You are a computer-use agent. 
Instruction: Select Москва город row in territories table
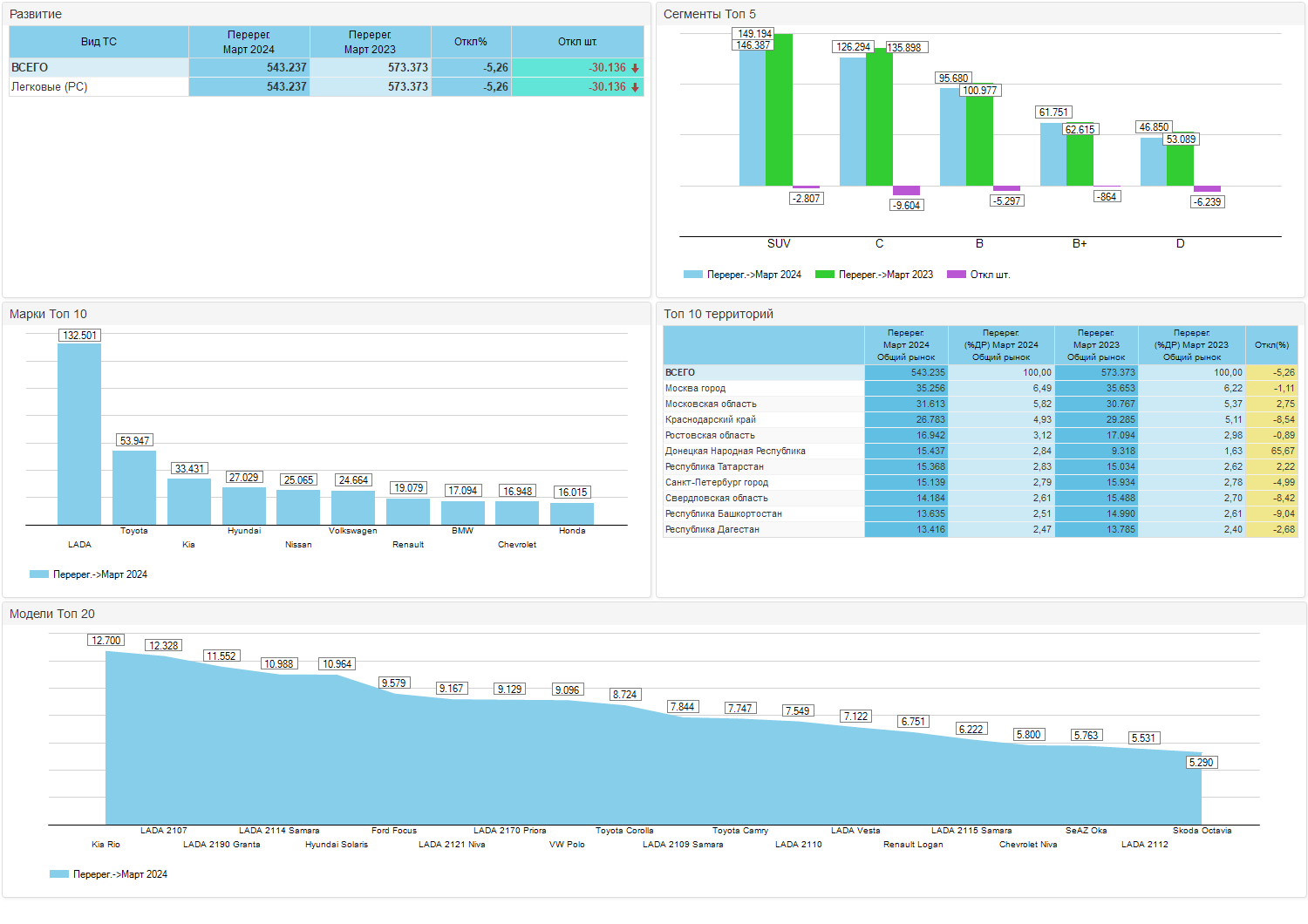point(695,389)
